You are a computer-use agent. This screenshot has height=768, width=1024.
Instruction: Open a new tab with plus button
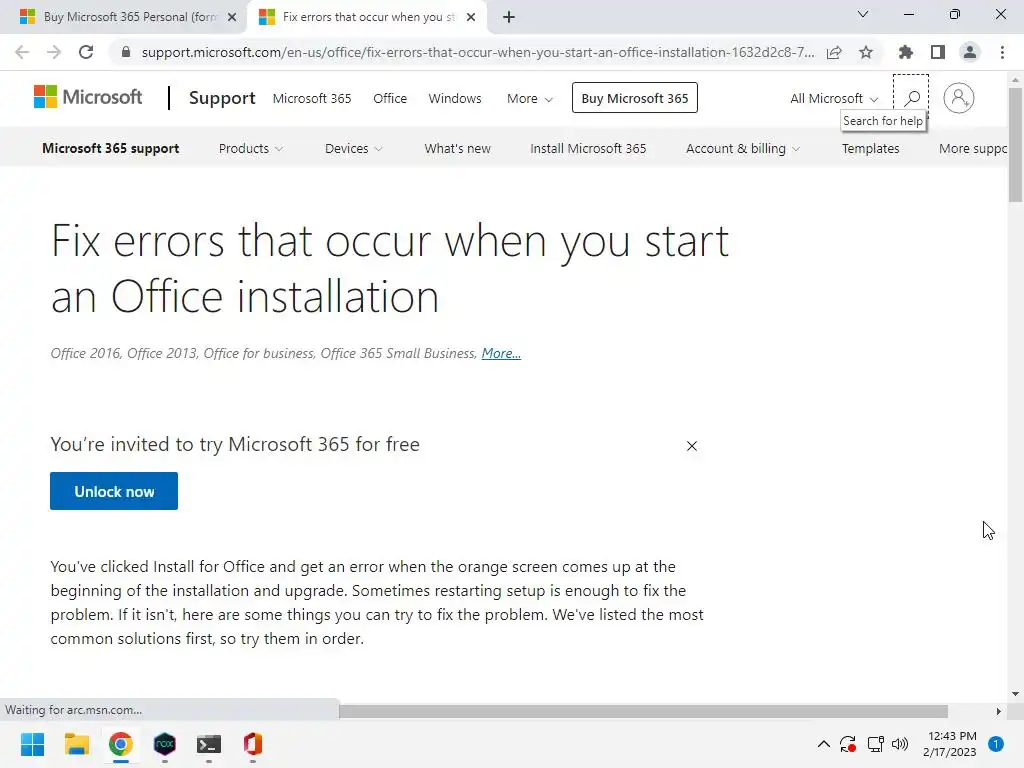pyautogui.click(x=509, y=17)
